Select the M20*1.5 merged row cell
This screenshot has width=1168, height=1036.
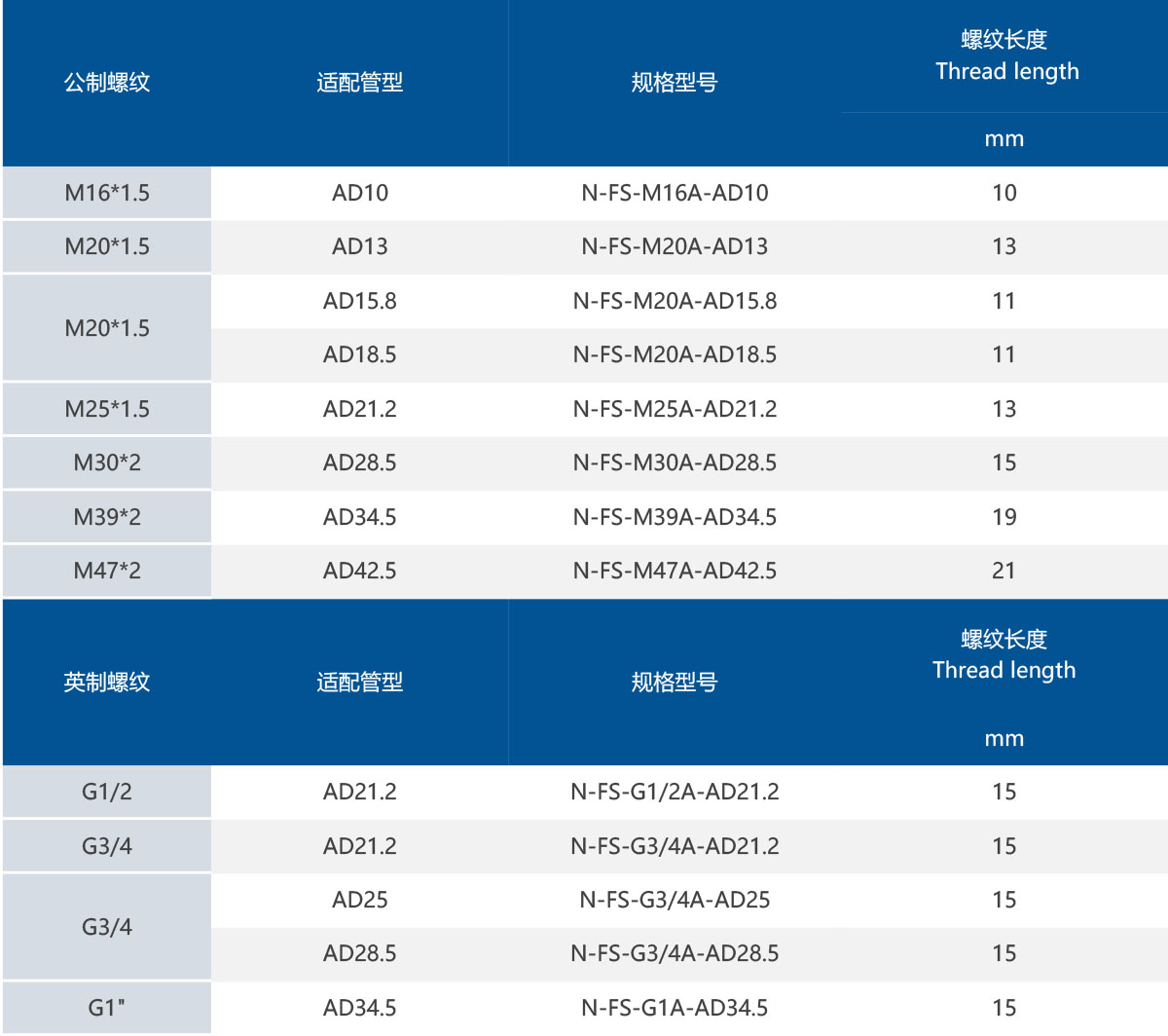(105, 327)
